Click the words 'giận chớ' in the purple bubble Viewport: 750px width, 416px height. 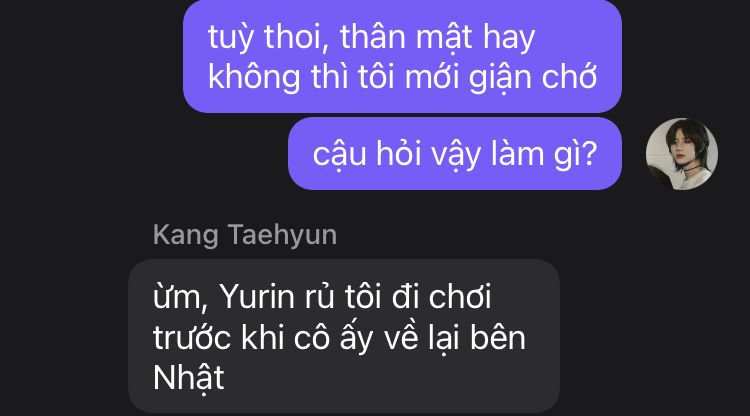click(533, 77)
